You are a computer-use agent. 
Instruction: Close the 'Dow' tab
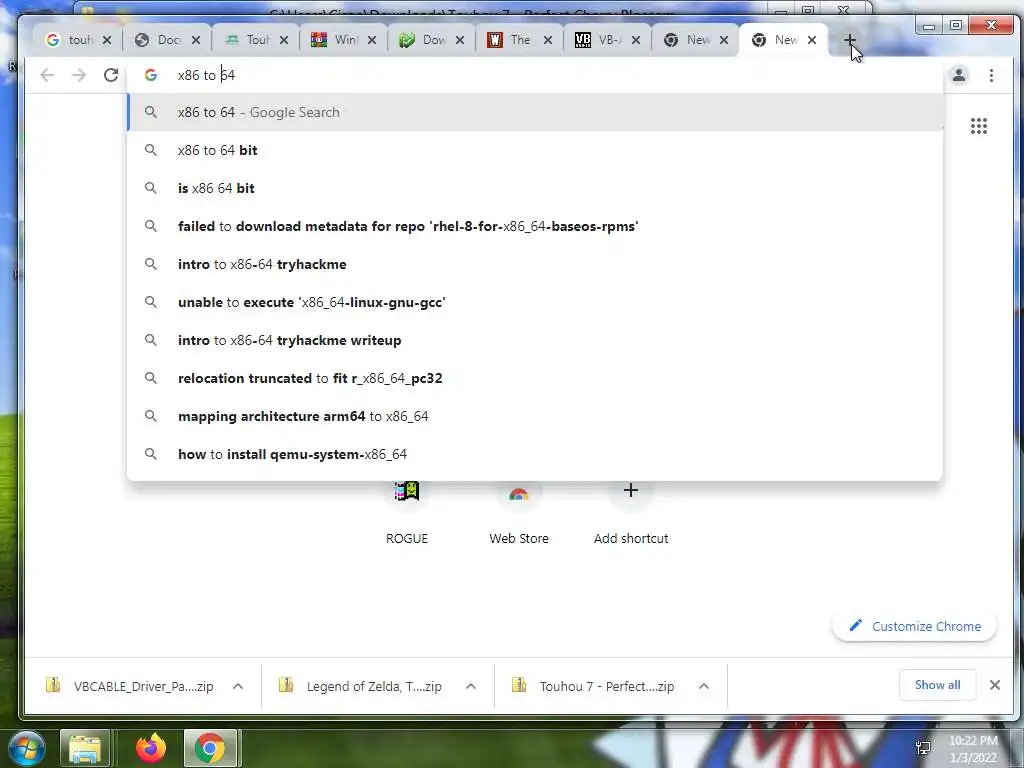pos(460,40)
